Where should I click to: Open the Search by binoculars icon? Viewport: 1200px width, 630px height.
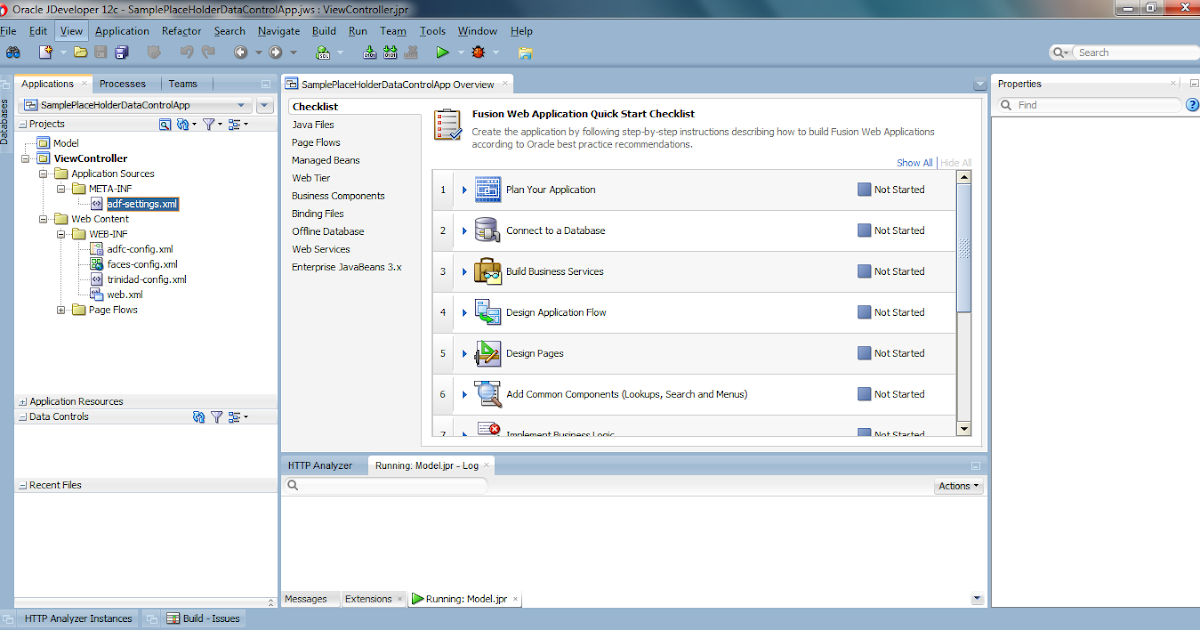click(13, 52)
